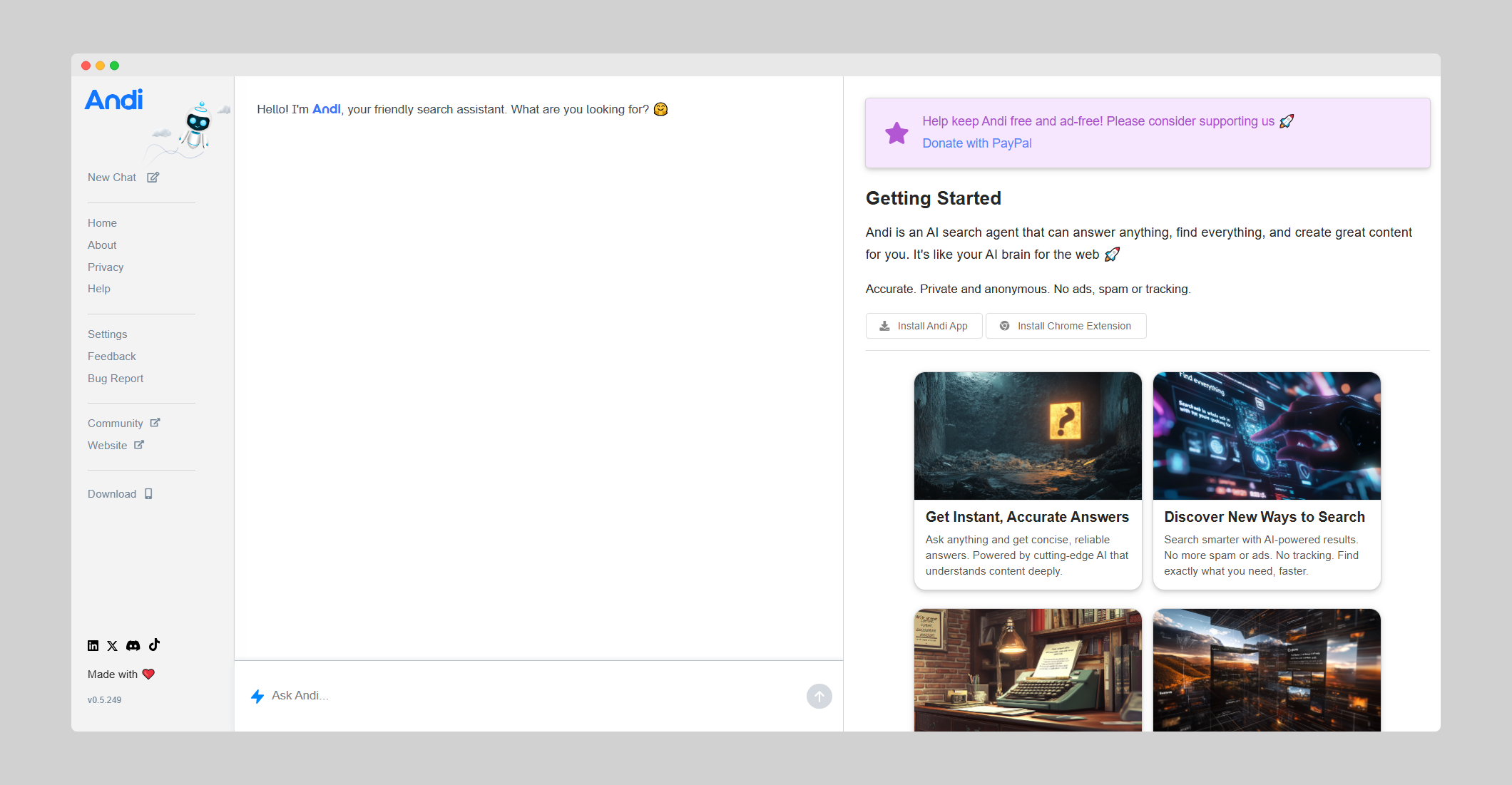Click the macOS yellow minimize button

[100, 66]
